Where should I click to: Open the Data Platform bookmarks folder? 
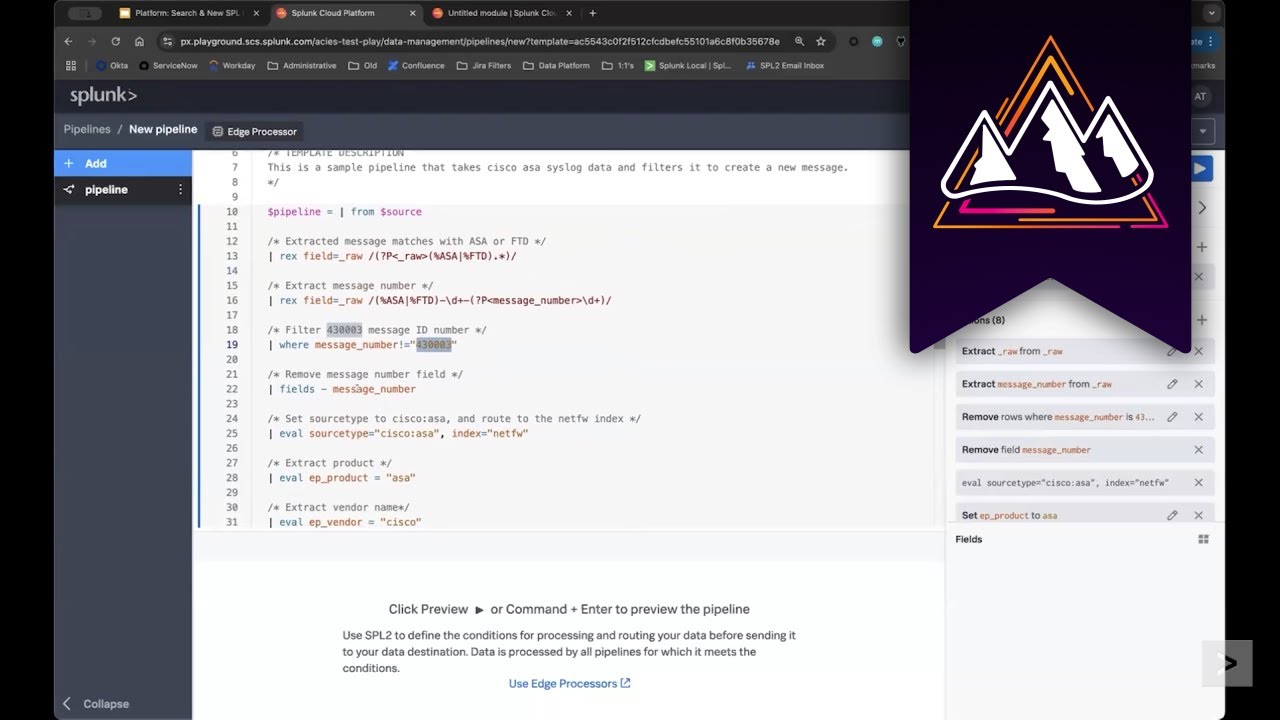coord(556,66)
